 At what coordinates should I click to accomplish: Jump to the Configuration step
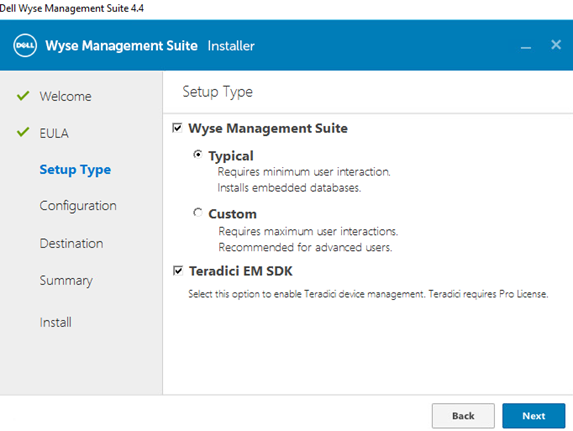tap(78, 206)
